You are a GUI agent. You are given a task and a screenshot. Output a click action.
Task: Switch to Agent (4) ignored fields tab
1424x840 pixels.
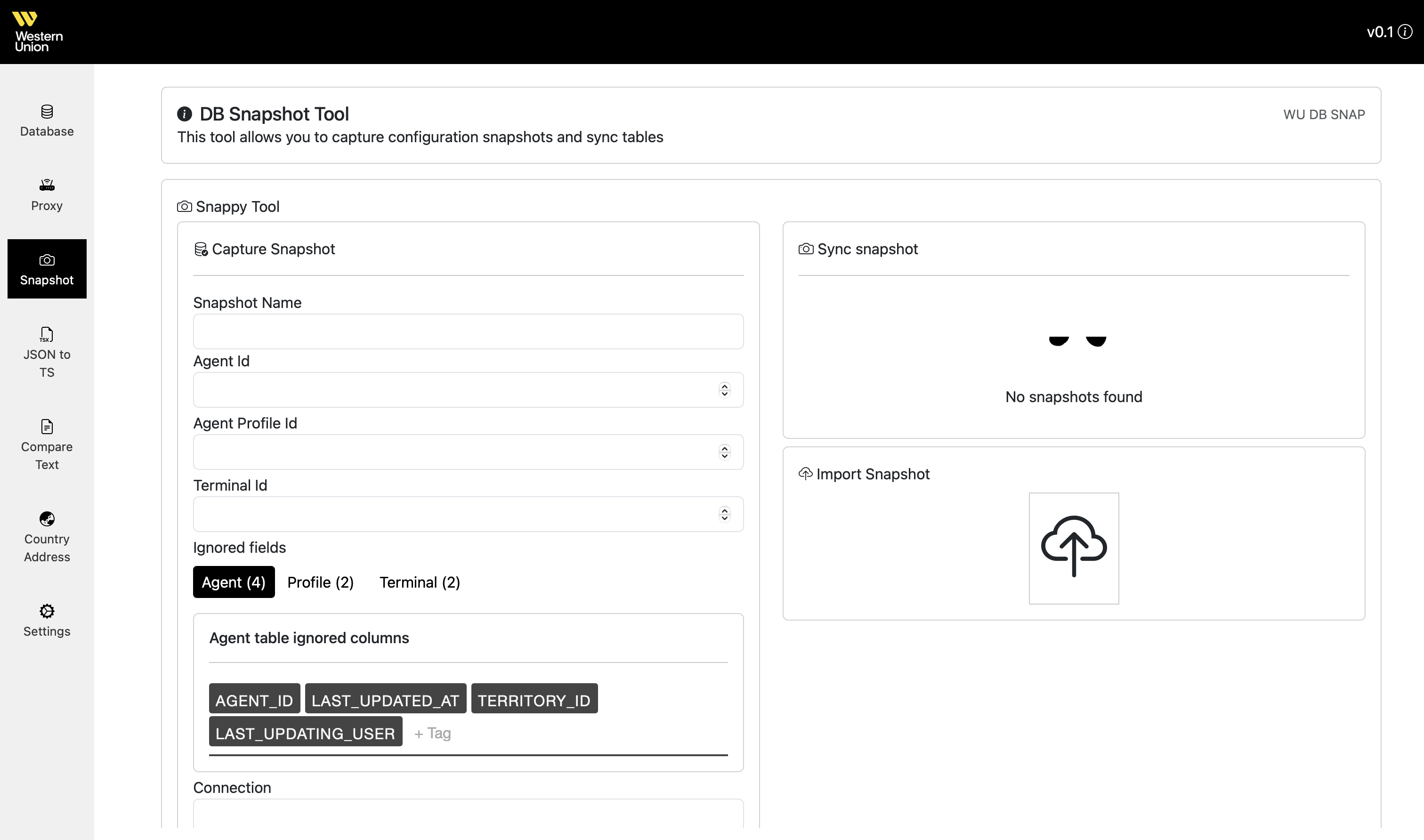tap(234, 582)
